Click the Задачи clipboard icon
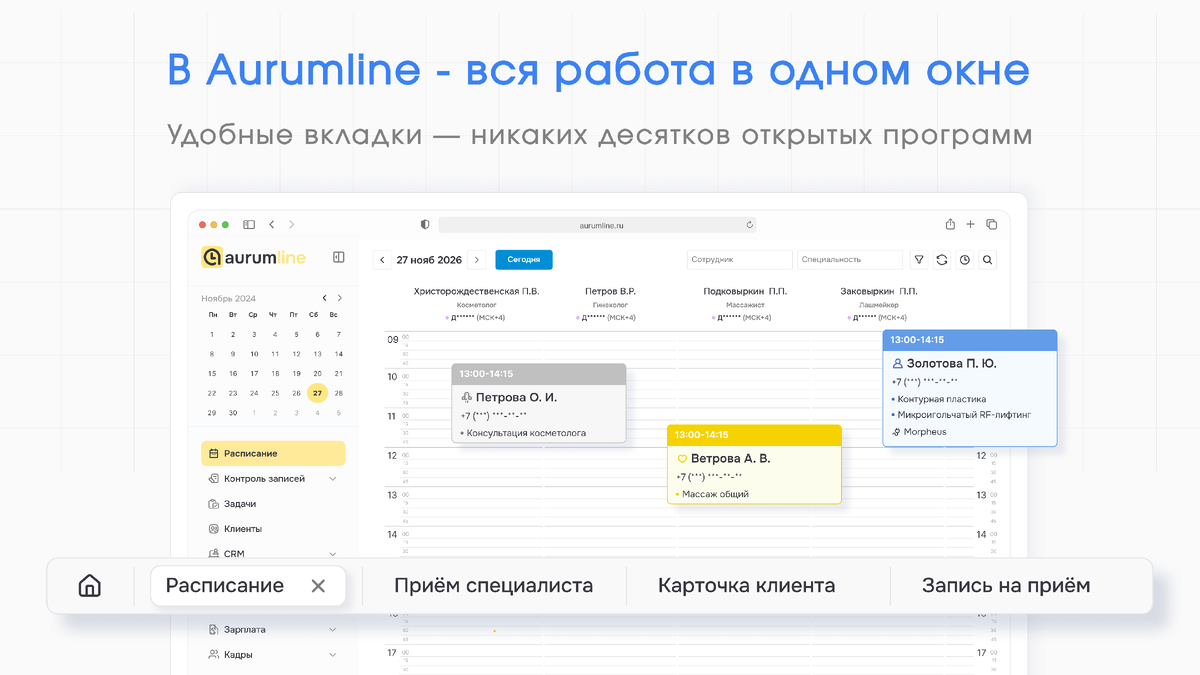1200x675 pixels. 213,504
